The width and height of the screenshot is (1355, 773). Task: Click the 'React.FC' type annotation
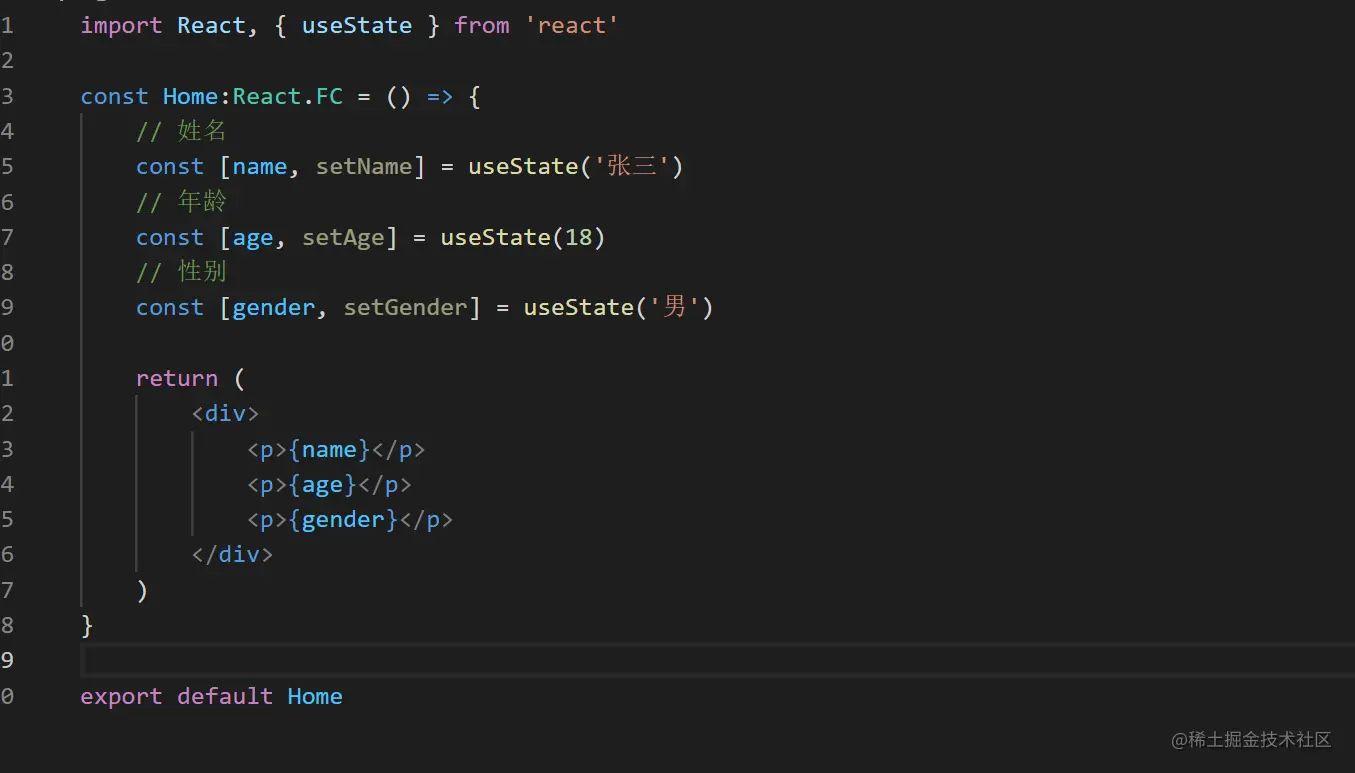pos(288,96)
